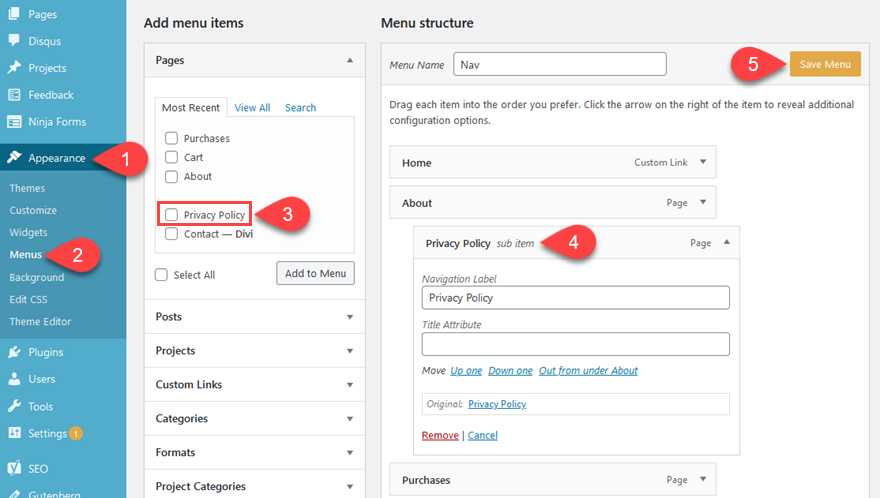Image resolution: width=880 pixels, height=498 pixels.
Task: Click the Add to Menu button
Action: click(315, 274)
